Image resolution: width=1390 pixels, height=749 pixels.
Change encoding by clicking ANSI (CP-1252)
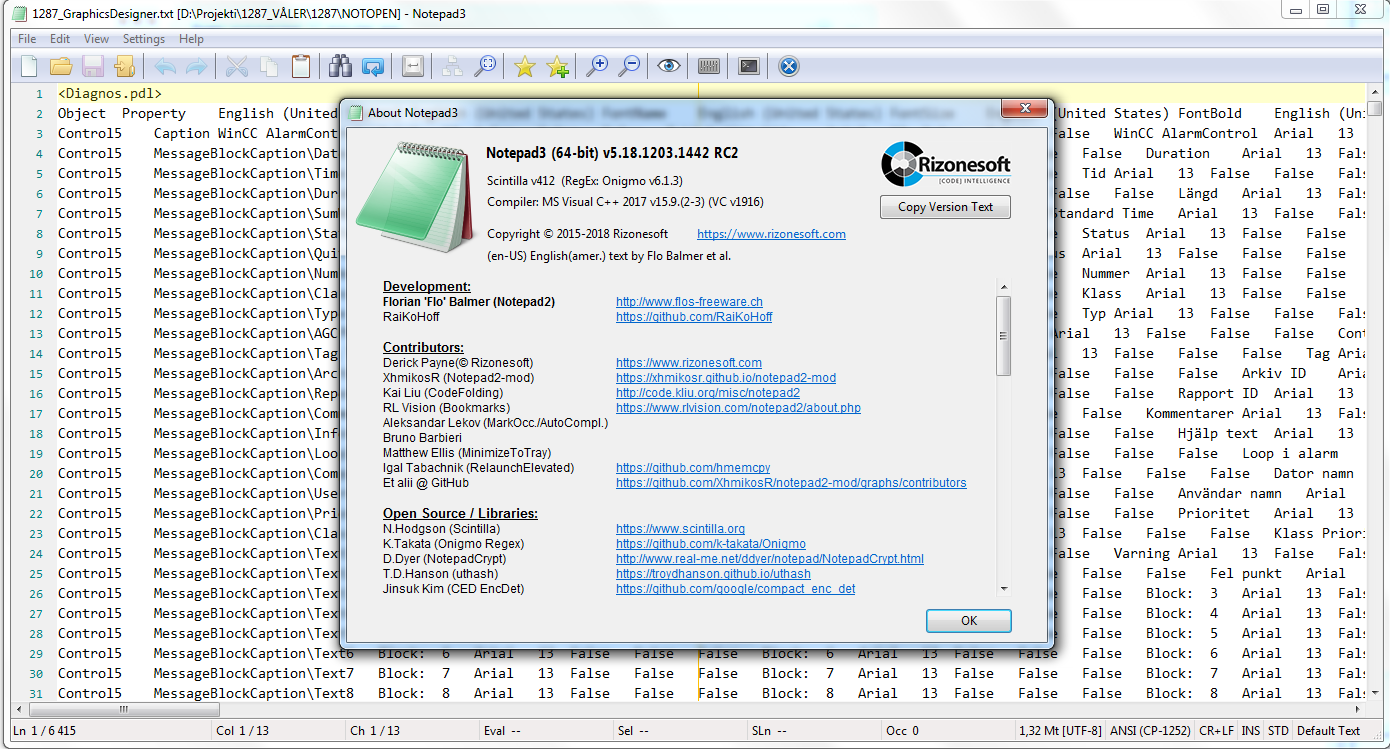1150,730
